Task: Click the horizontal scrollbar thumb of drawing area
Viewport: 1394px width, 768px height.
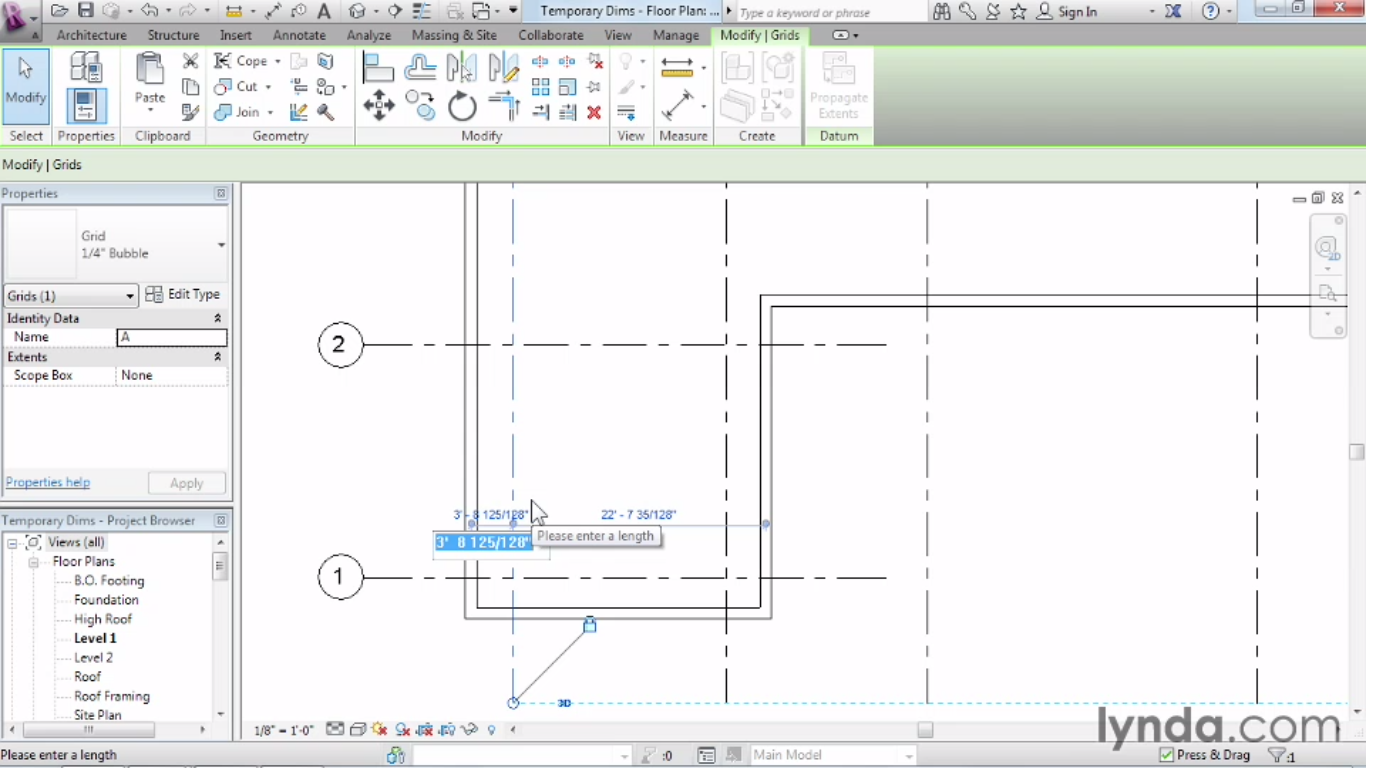Action: pos(925,730)
